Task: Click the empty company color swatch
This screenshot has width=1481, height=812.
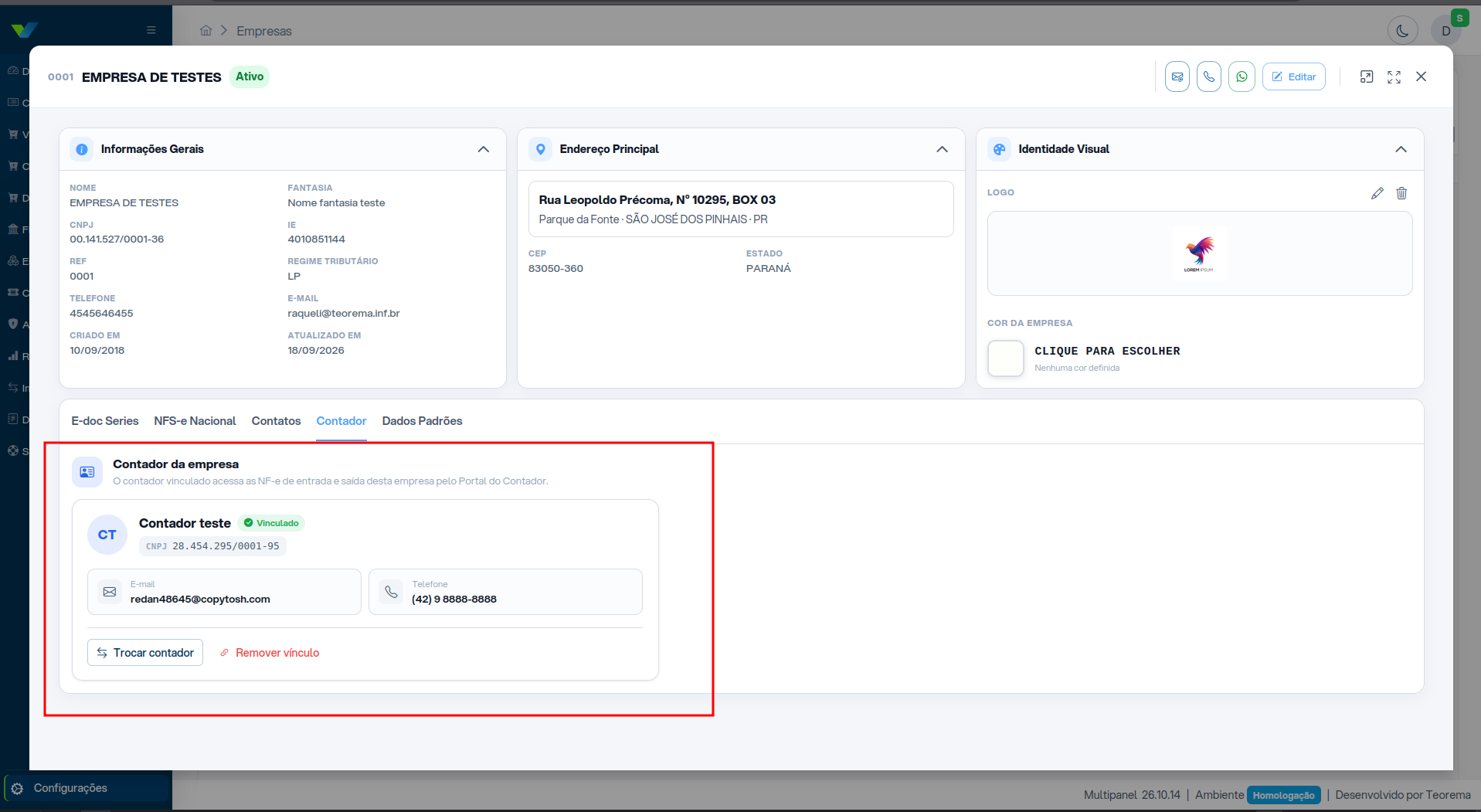Action: tap(1006, 358)
